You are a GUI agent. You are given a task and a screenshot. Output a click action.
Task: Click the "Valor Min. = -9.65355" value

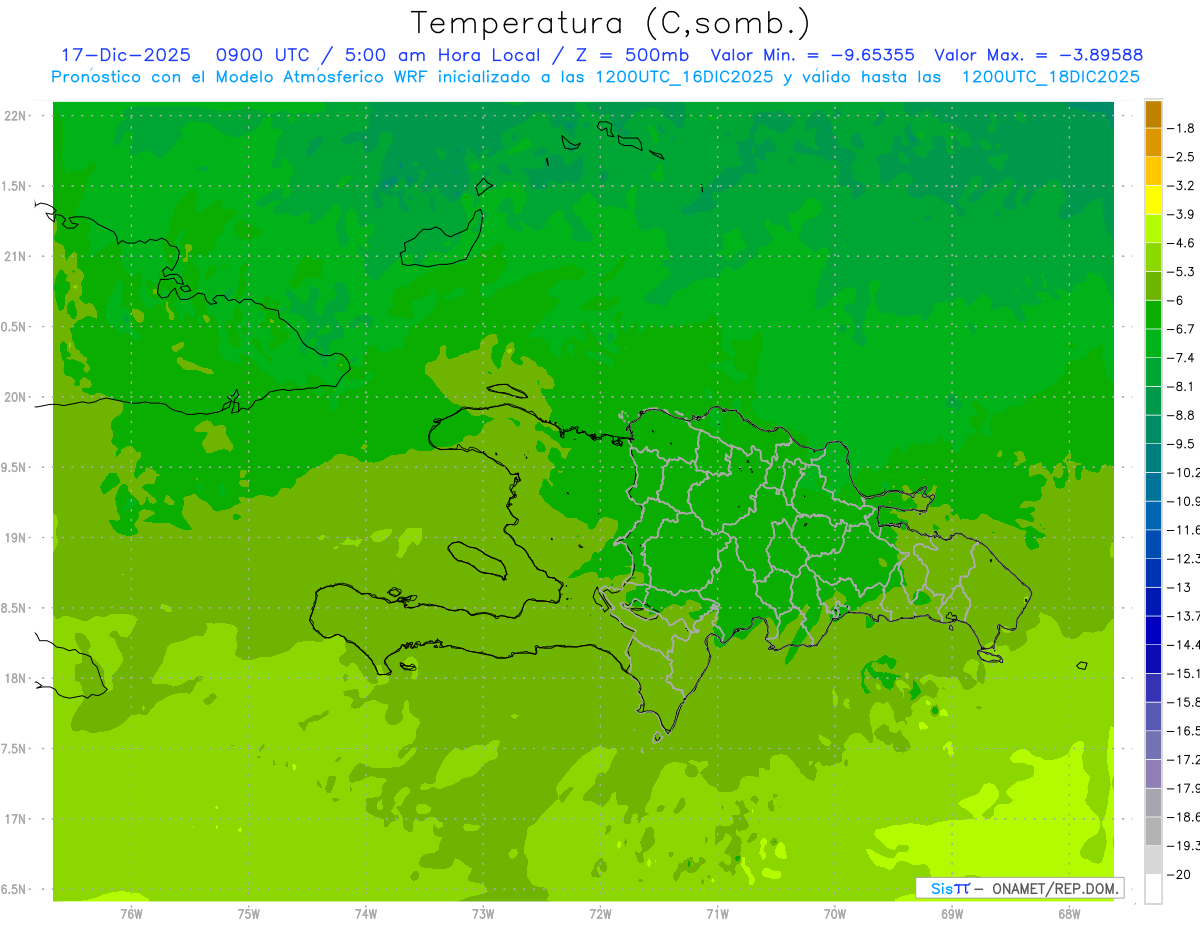coord(815,55)
